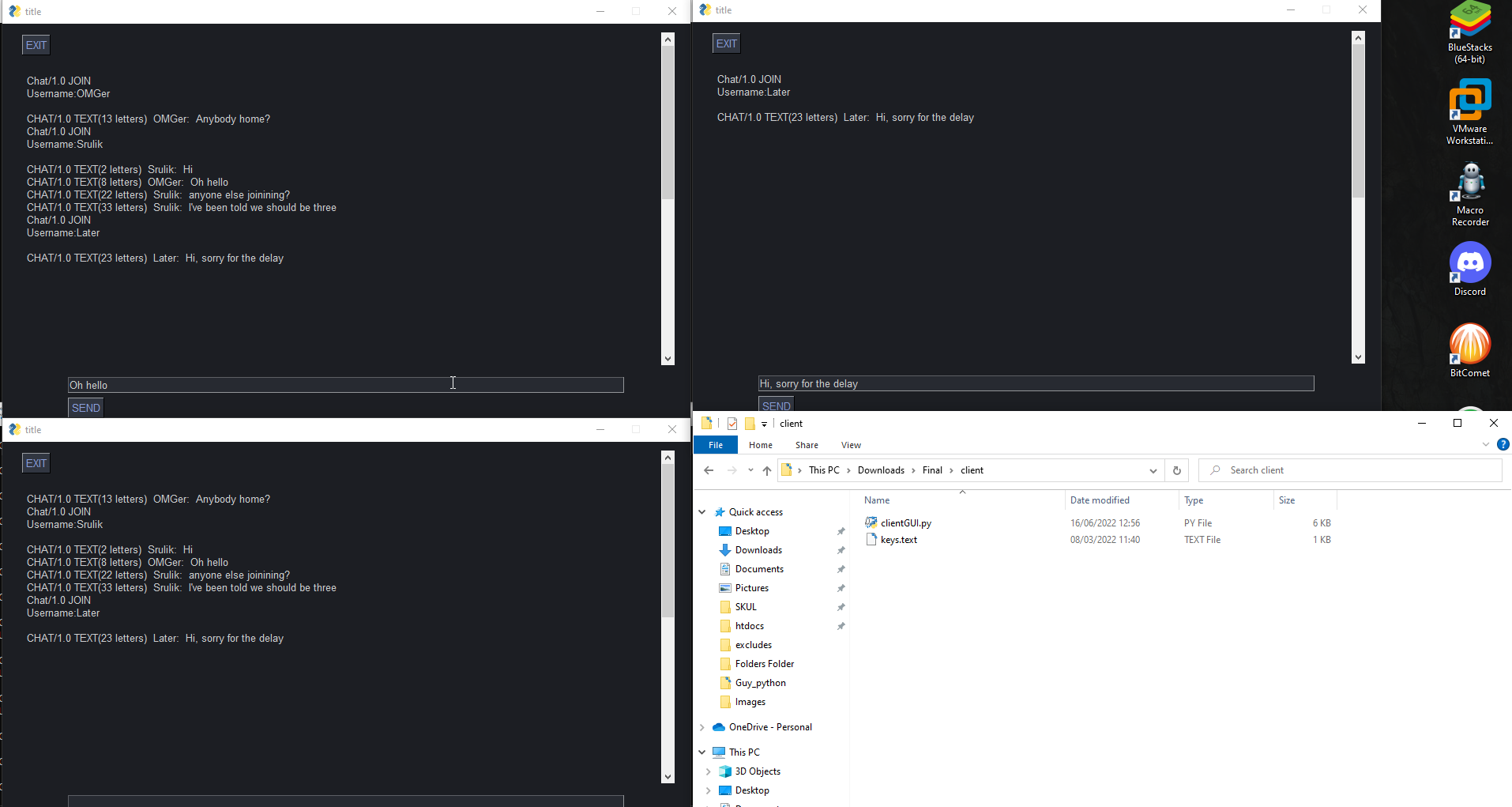Viewport: 1512px width, 807px height.
Task: Launch Macro Recorder desktop icon
Action: click(1469, 194)
